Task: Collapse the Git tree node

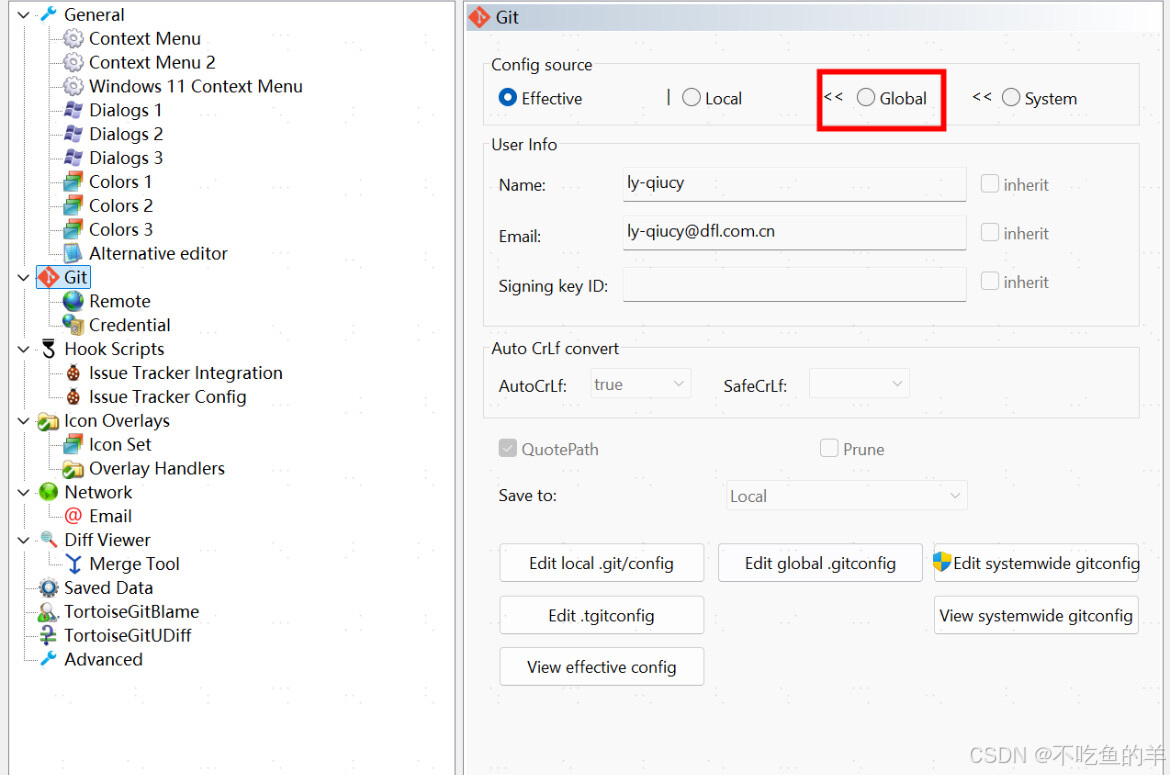Action: pyautogui.click(x=23, y=277)
